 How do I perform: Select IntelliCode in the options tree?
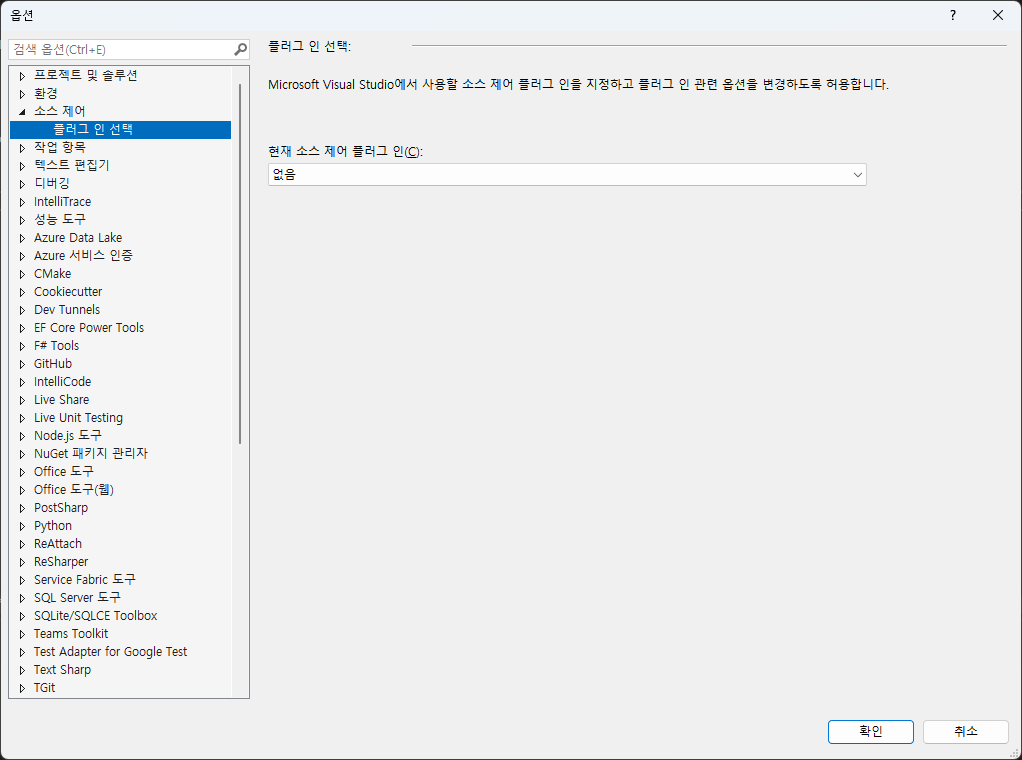point(63,382)
